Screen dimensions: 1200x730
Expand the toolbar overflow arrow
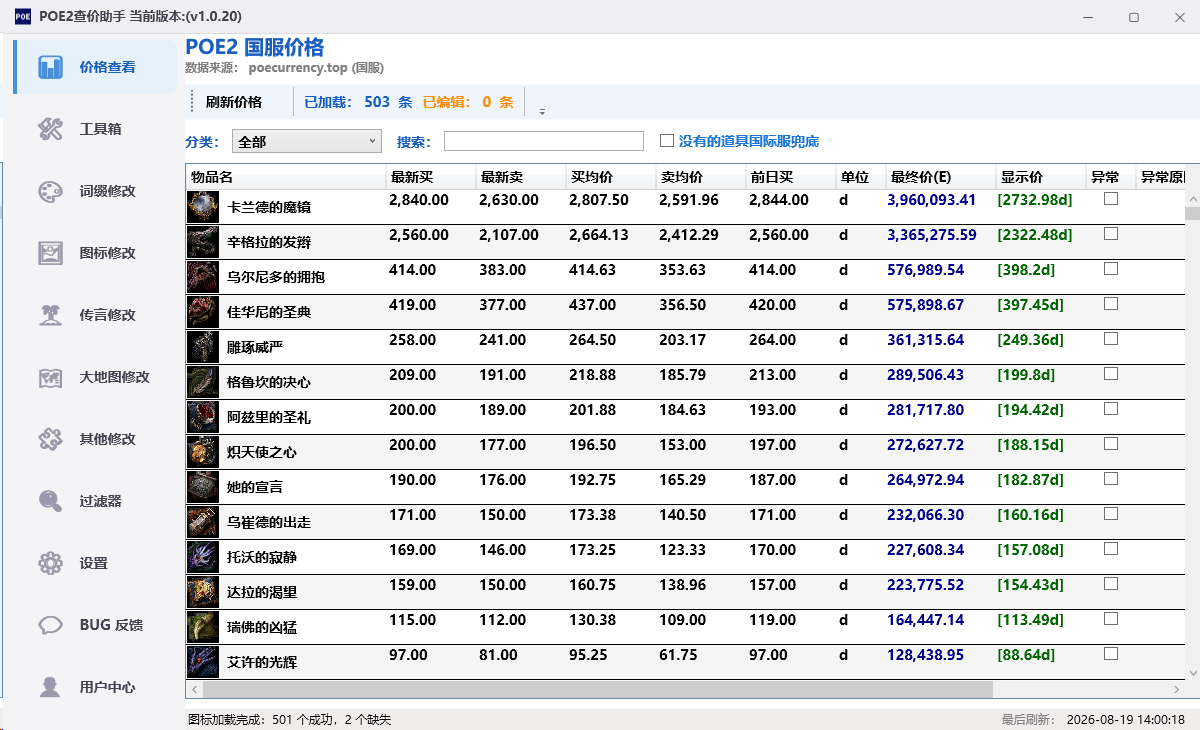(x=542, y=111)
